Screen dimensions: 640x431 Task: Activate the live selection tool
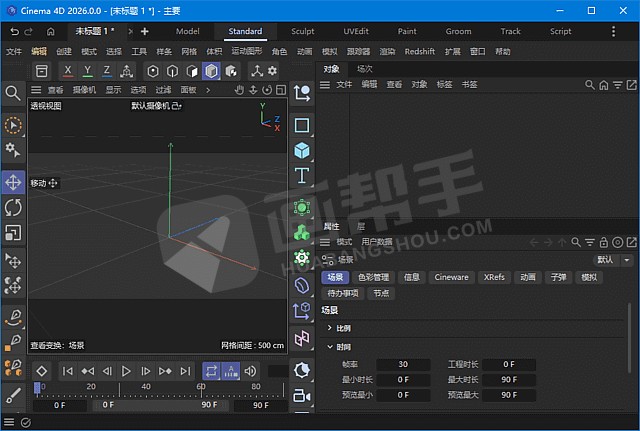click(13, 125)
